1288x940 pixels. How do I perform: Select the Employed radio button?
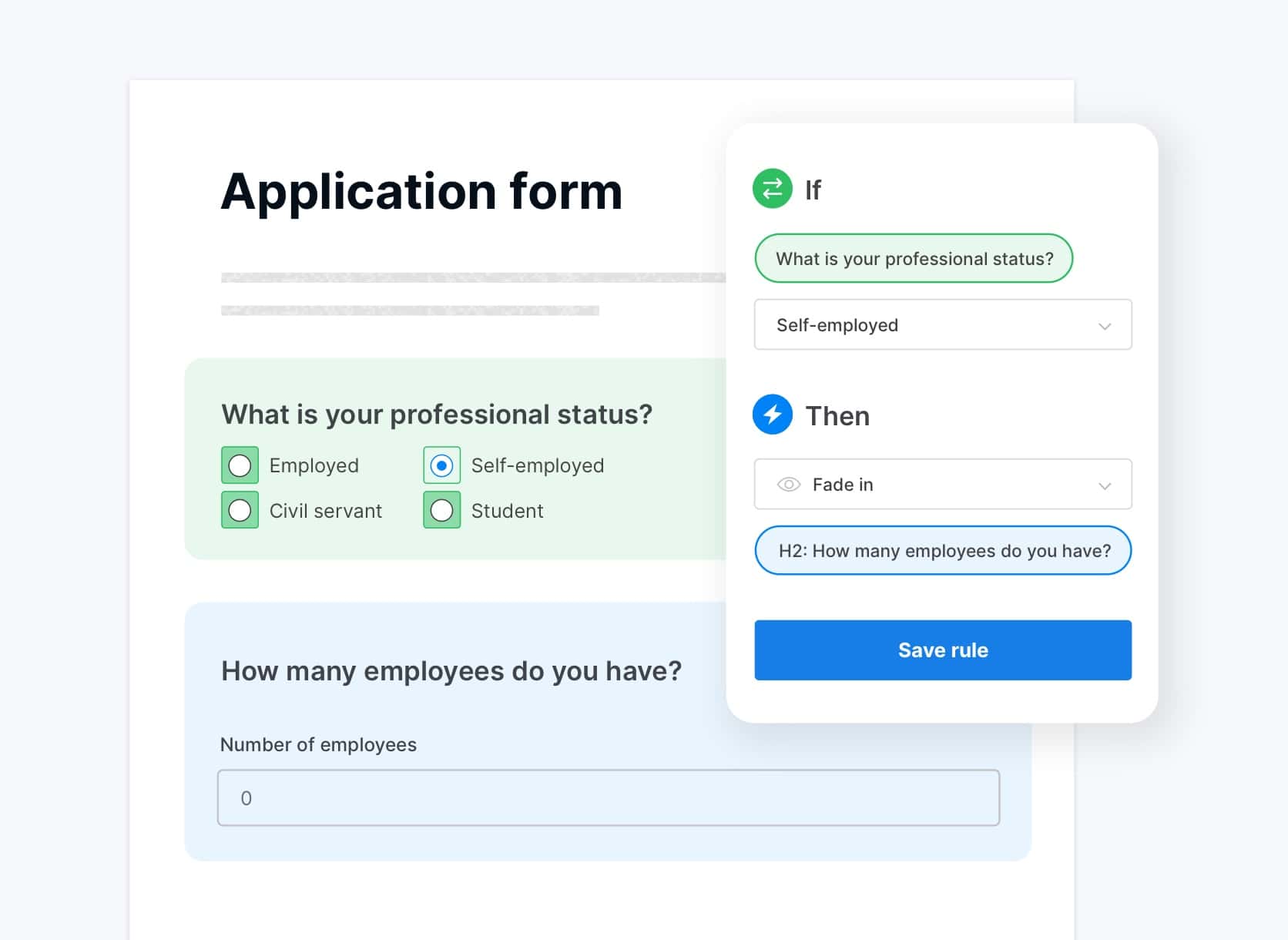[x=240, y=465]
